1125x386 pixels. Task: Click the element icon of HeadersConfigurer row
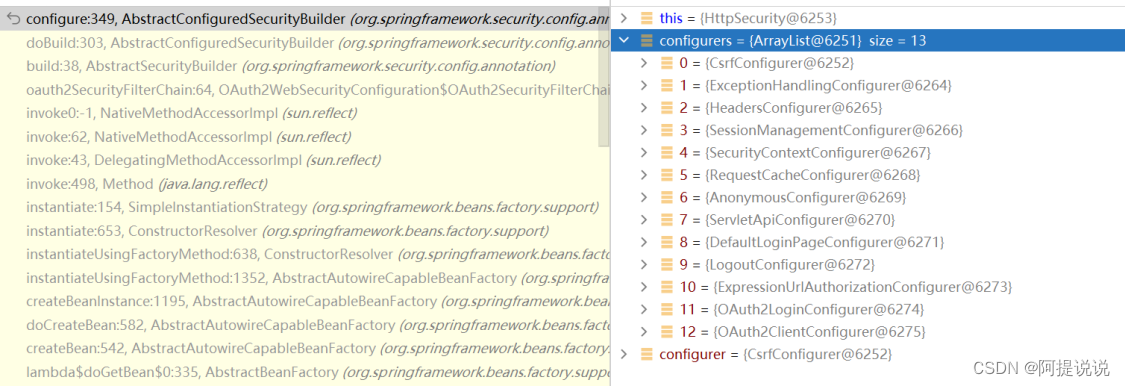tap(667, 108)
